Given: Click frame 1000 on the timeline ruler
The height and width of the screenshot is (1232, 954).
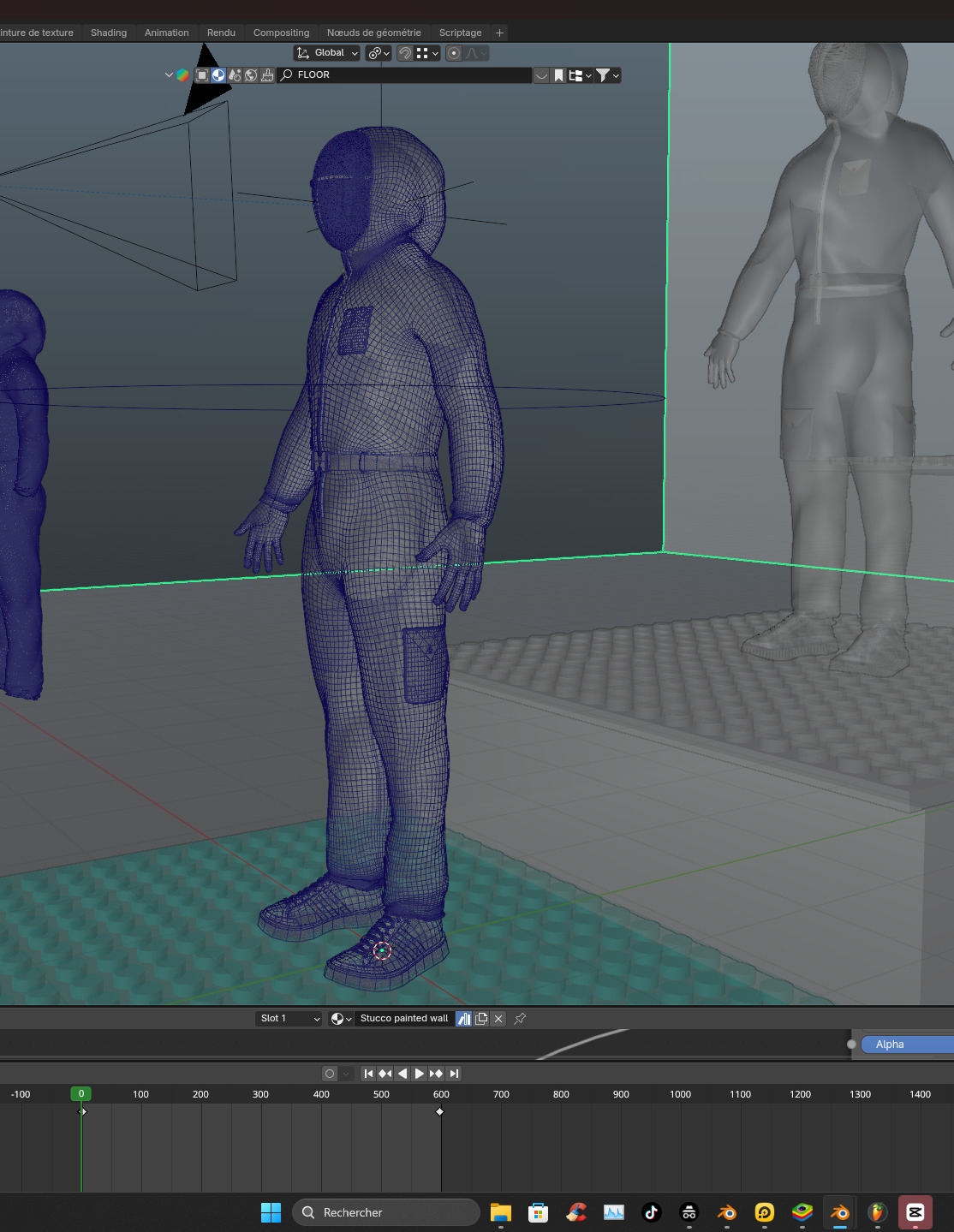Looking at the screenshot, I should coord(680,1094).
